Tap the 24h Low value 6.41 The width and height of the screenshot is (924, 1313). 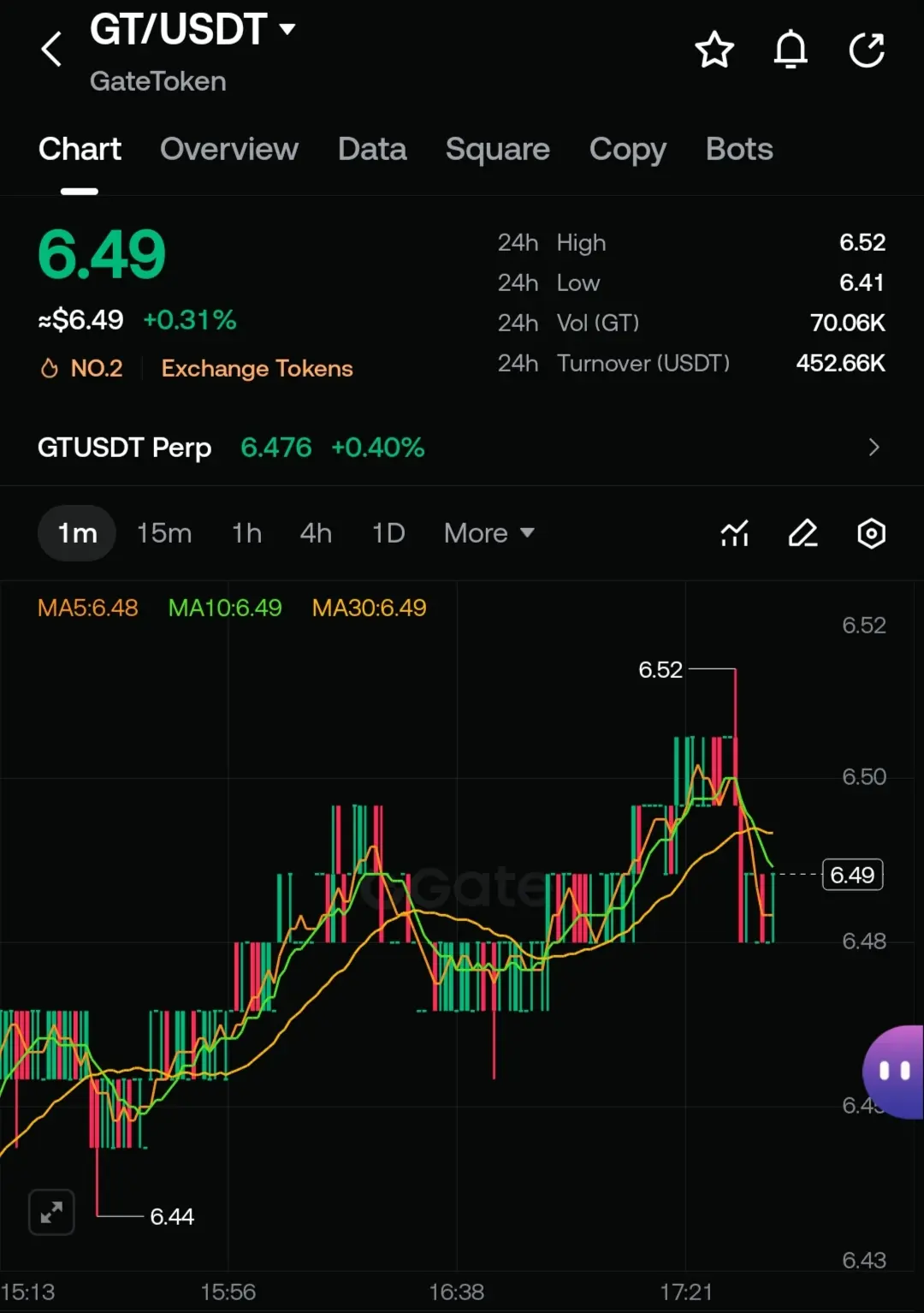(x=862, y=282)
